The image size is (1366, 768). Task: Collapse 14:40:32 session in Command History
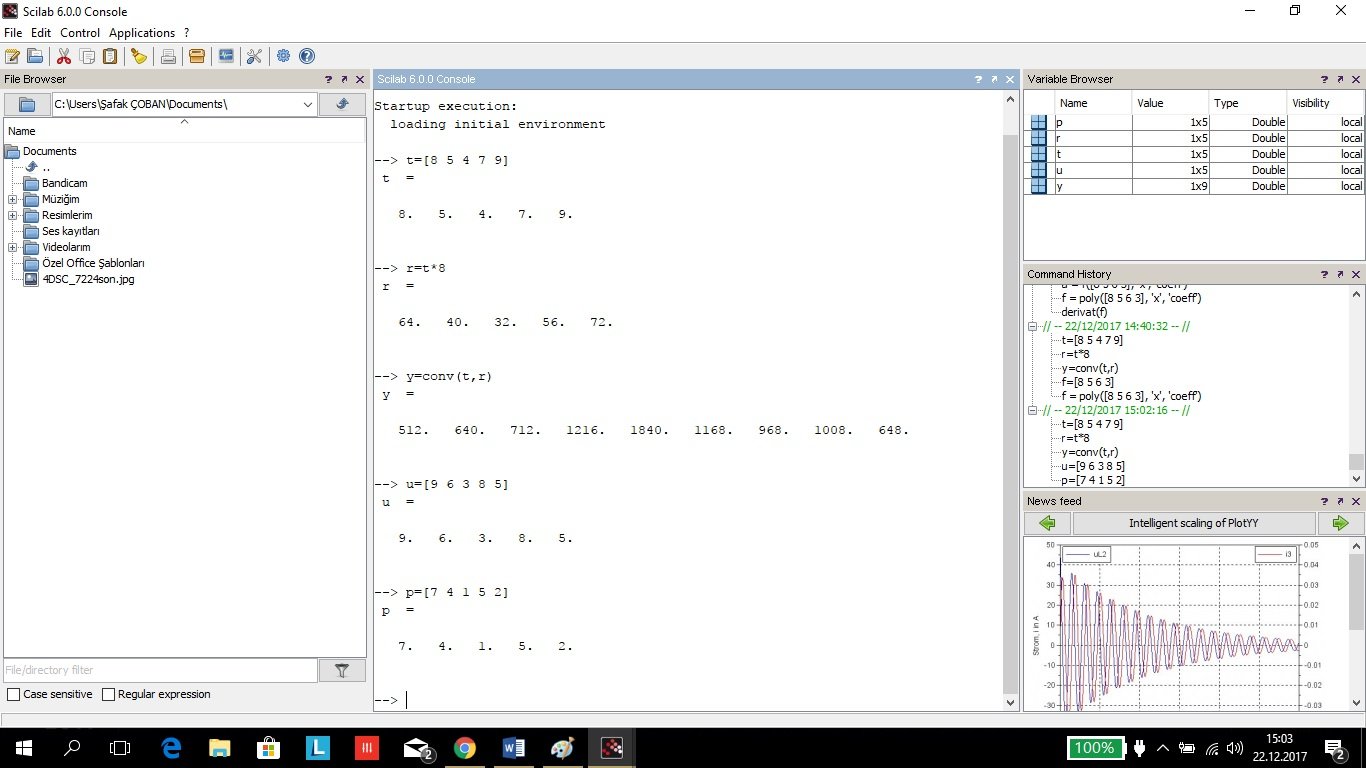1033,326
